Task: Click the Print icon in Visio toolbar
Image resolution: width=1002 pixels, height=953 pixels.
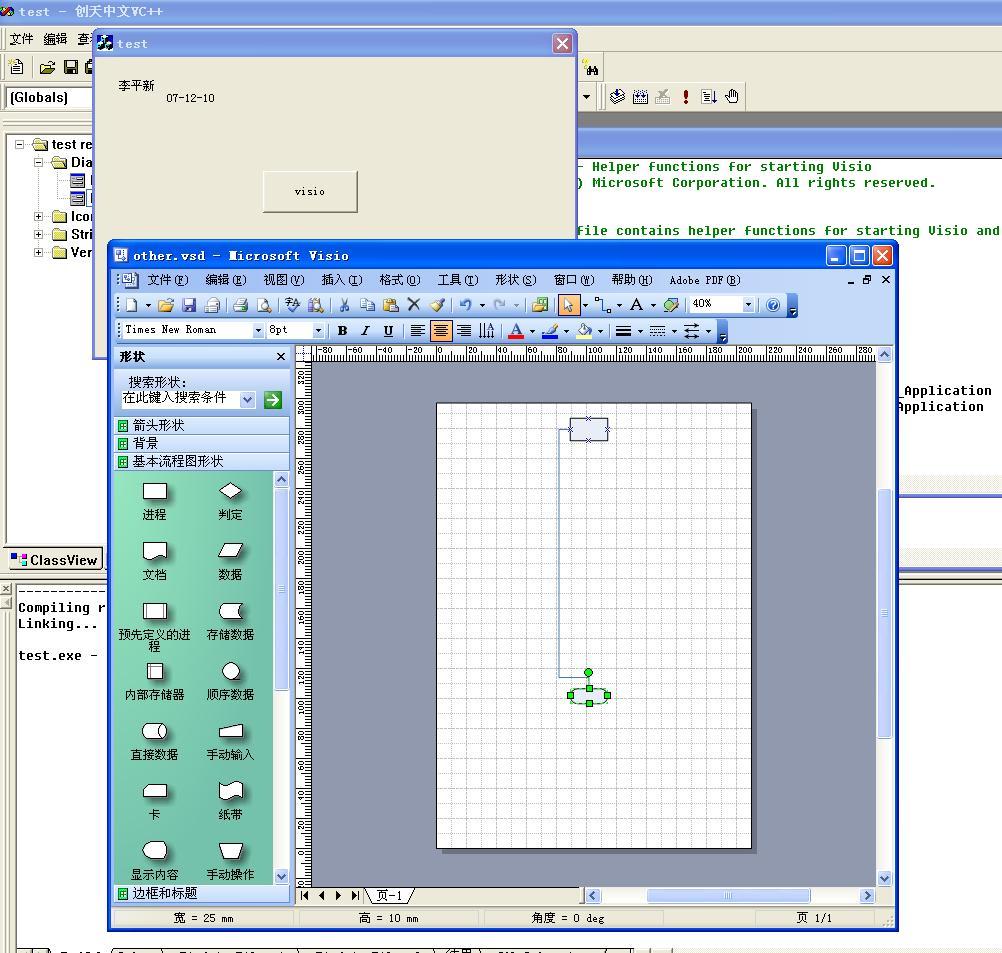Action: pyautogui.click(x=240, y=306)
